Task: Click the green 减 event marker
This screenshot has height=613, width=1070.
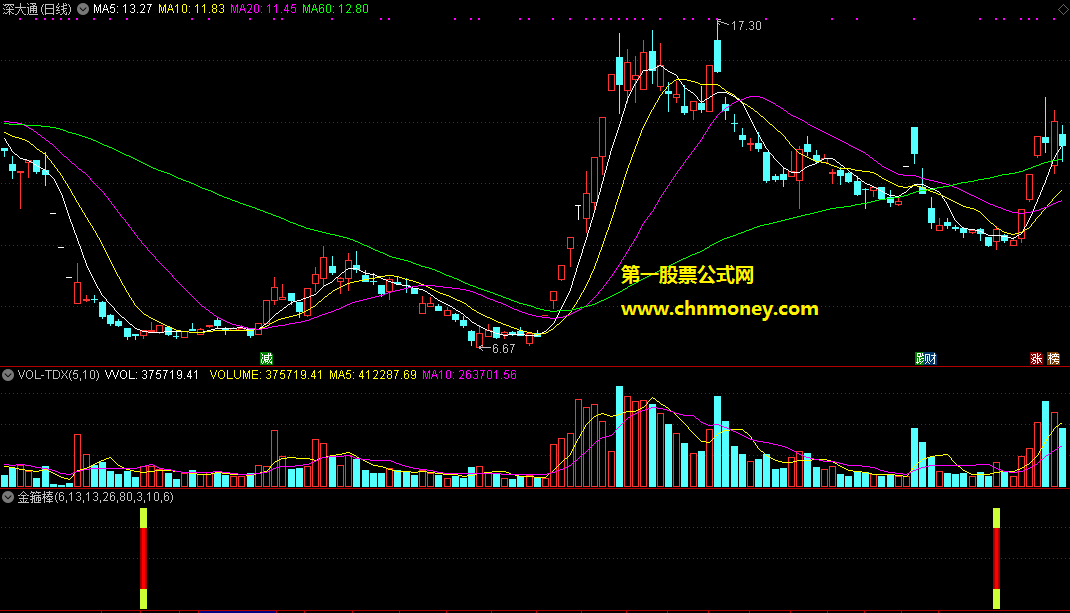Action: 266,358
